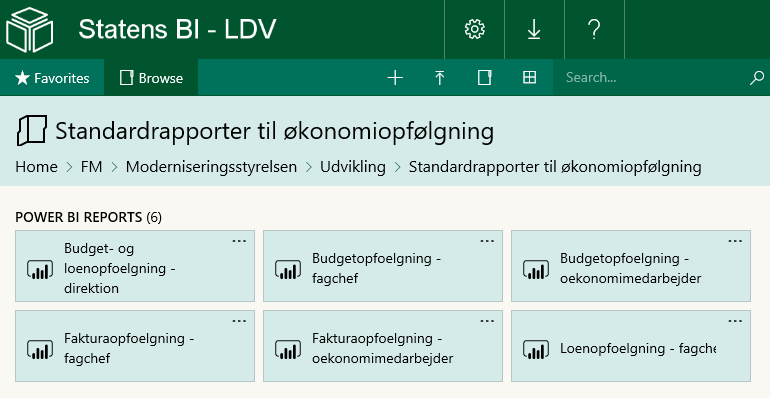Click inside the Search field
This screenshot has width=770, height=398.
[x=653, y=78]
